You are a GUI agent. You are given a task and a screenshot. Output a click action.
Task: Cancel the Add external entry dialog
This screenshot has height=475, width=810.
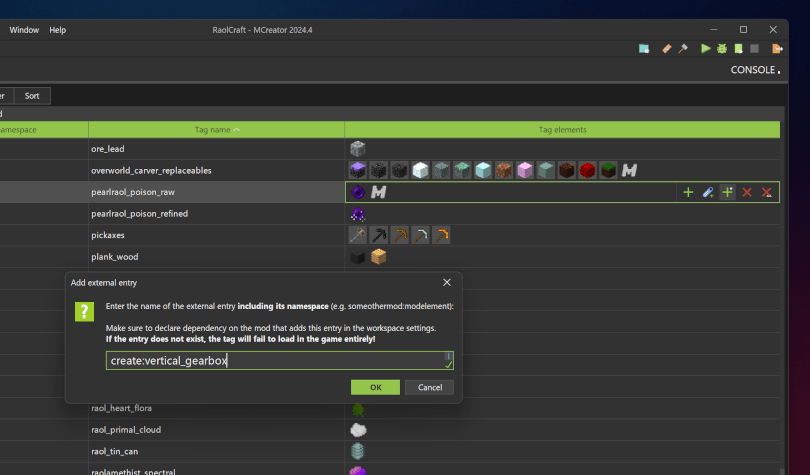click(x=430, y=387)
